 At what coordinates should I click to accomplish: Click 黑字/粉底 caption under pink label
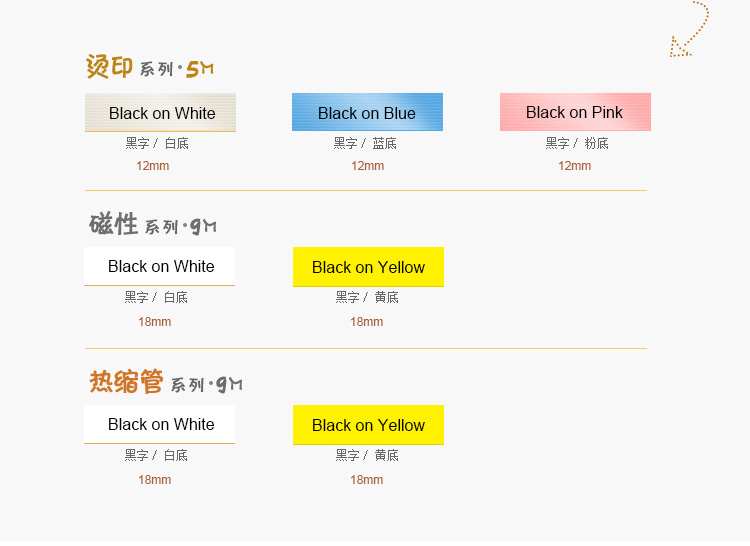pos(577,143)
